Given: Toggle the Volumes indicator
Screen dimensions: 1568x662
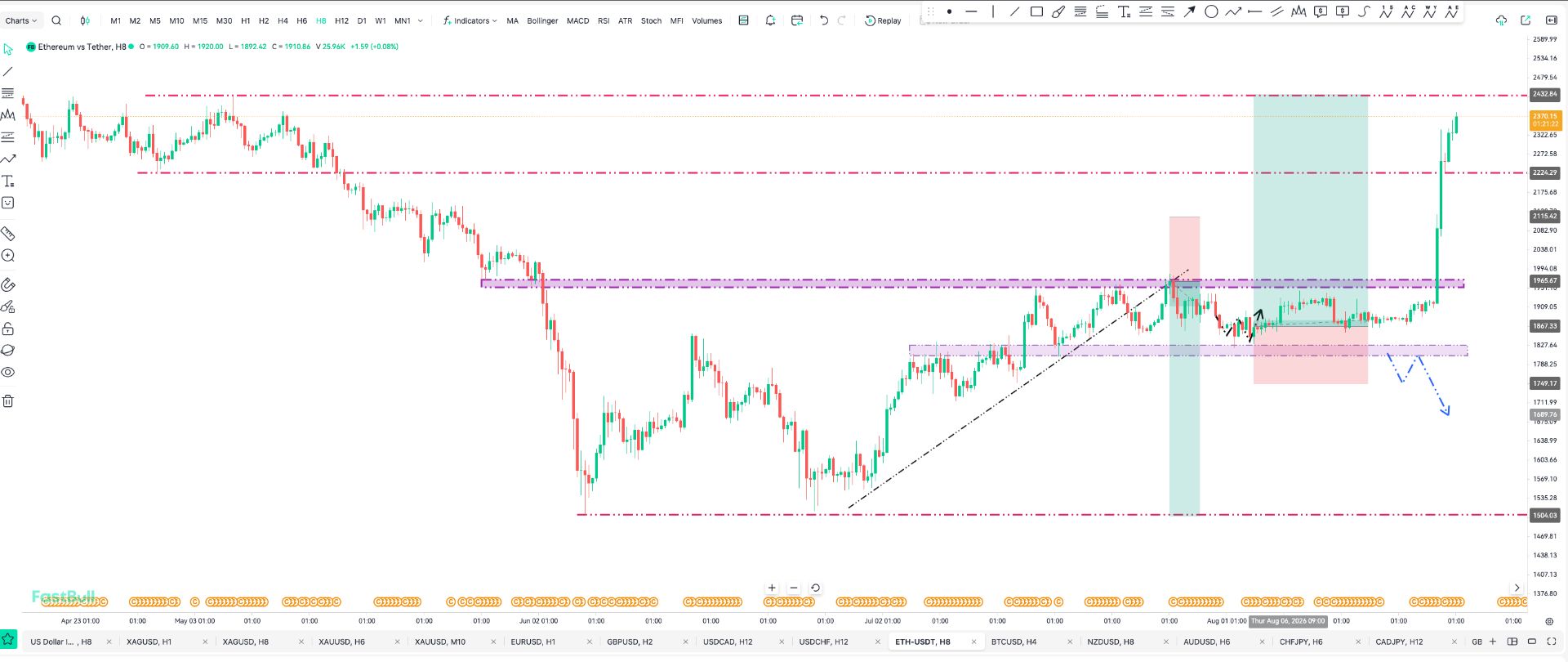Looking at the screenshot, I should 706,21.
